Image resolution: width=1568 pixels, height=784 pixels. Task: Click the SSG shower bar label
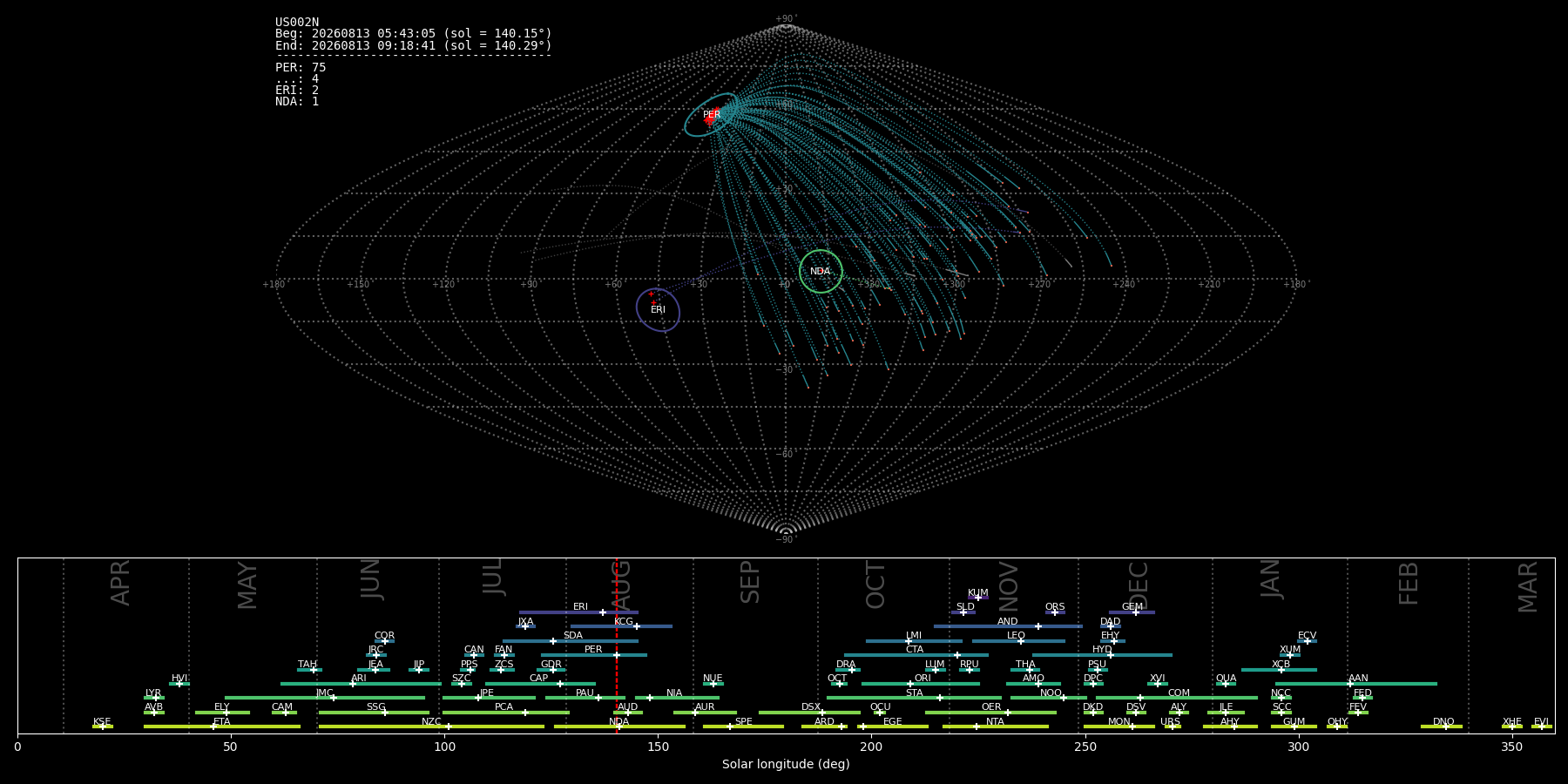[375, 707]
